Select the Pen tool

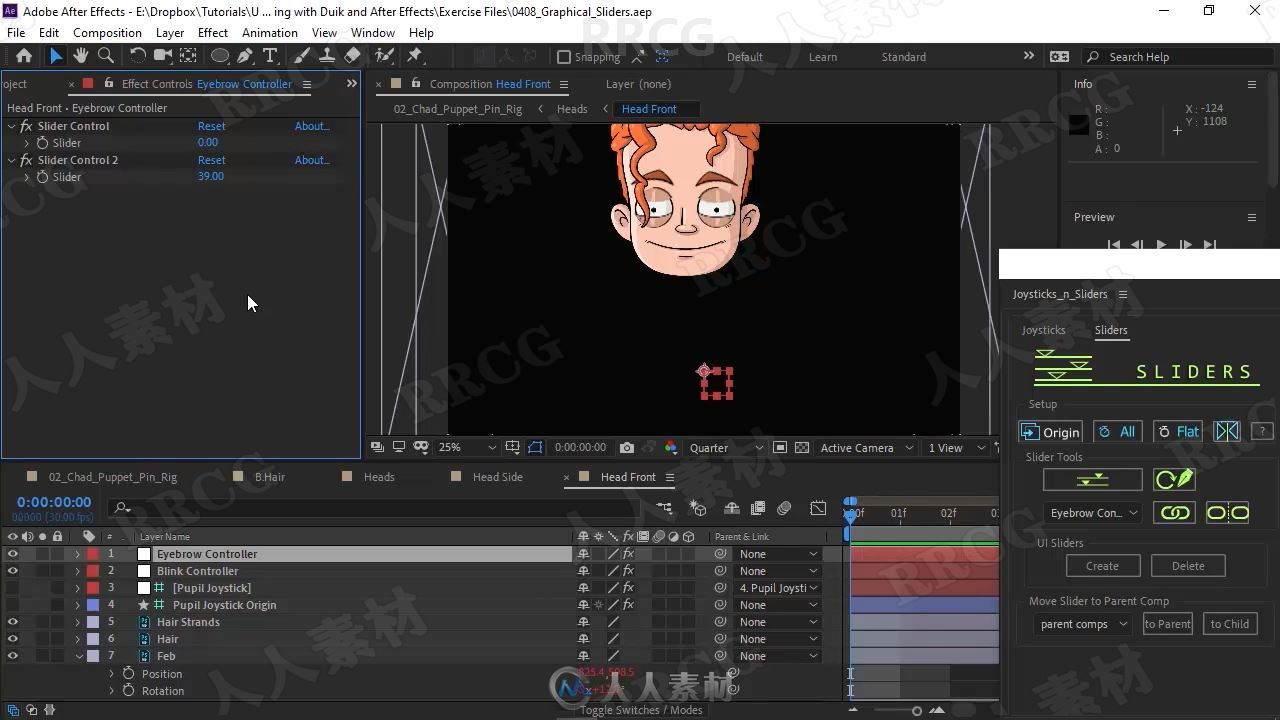point(245,57)
